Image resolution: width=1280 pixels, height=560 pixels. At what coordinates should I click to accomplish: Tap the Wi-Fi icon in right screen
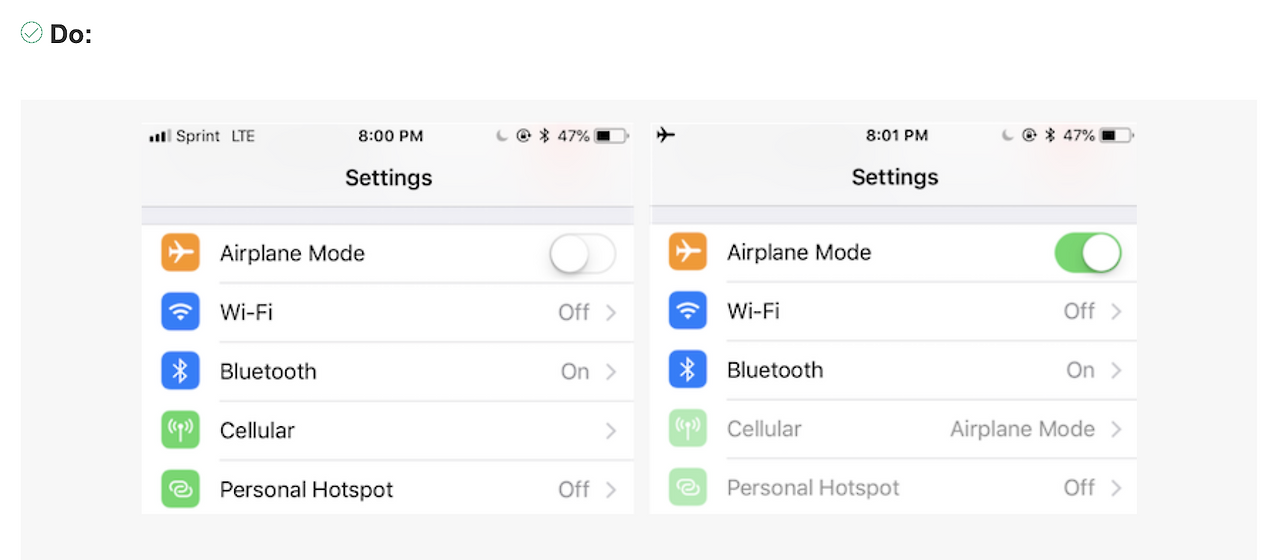[x=687, y=311]
